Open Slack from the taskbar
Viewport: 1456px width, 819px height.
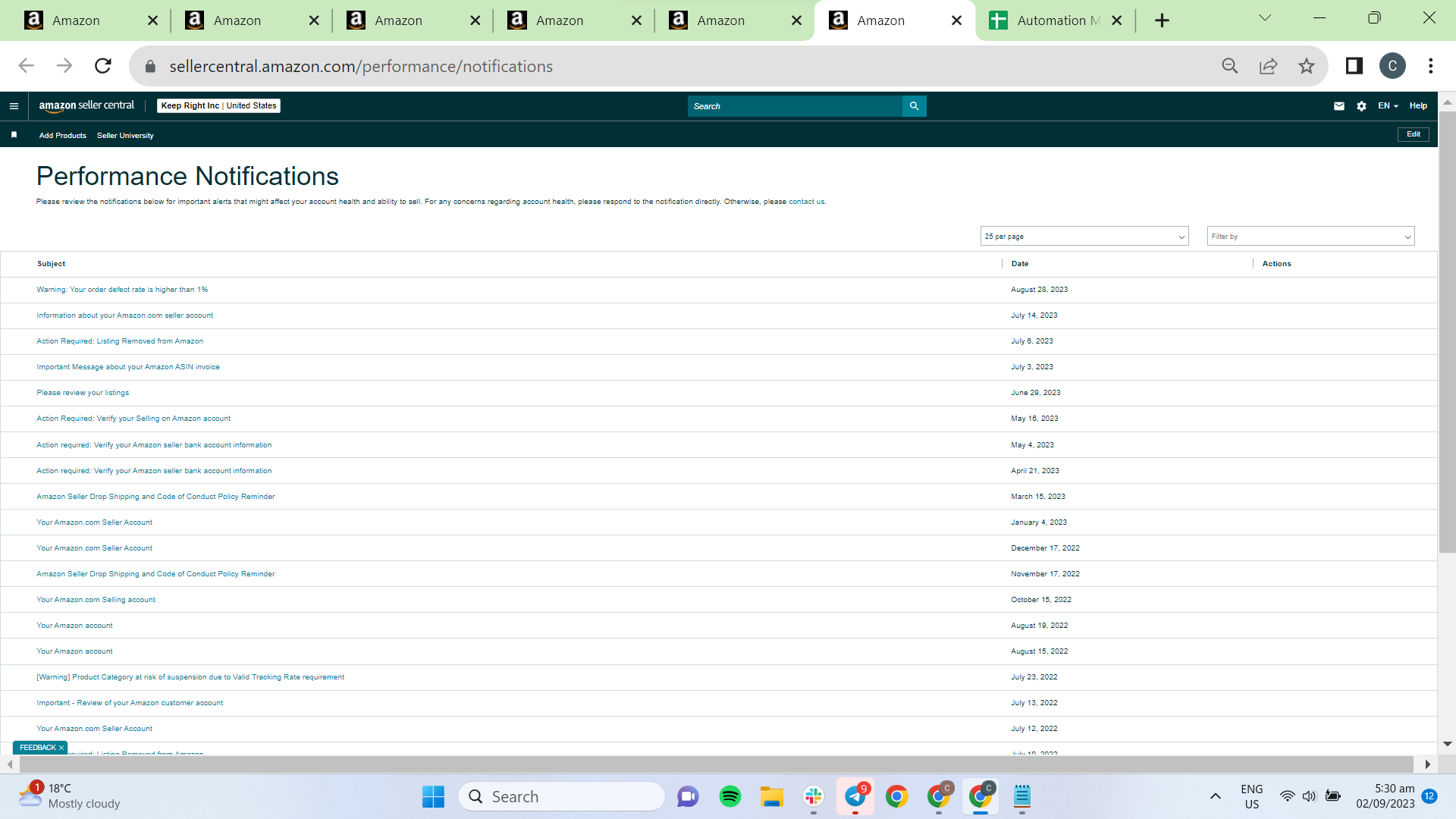pyautogui.click(x=814, y=796)
